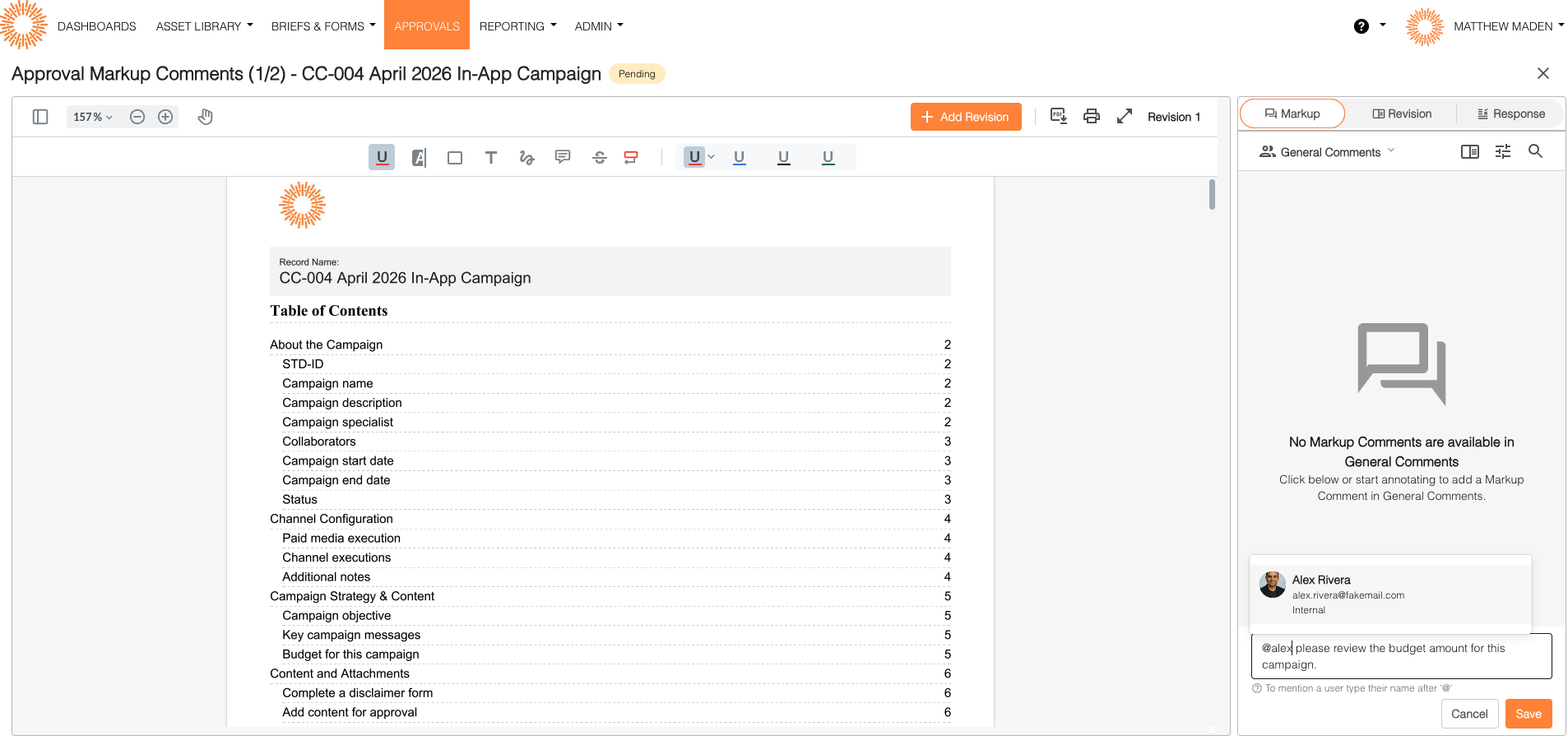Click the 'Budget for this campaign' contents entry
This screenshot has width=1568, height=740.
(350, 654)
